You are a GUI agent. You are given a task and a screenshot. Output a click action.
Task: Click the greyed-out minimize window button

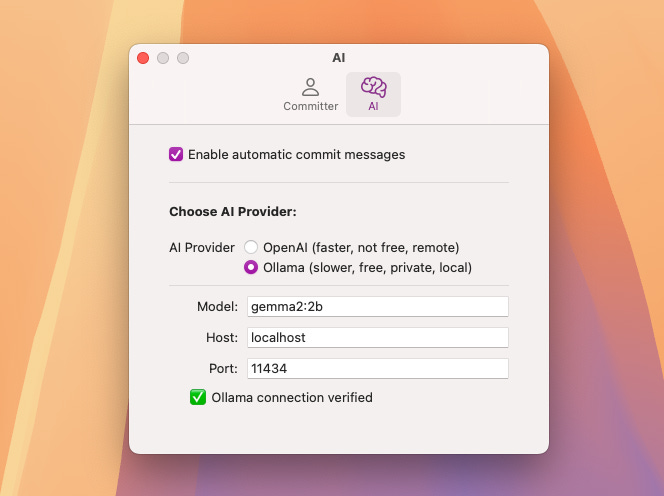[163, 58]
